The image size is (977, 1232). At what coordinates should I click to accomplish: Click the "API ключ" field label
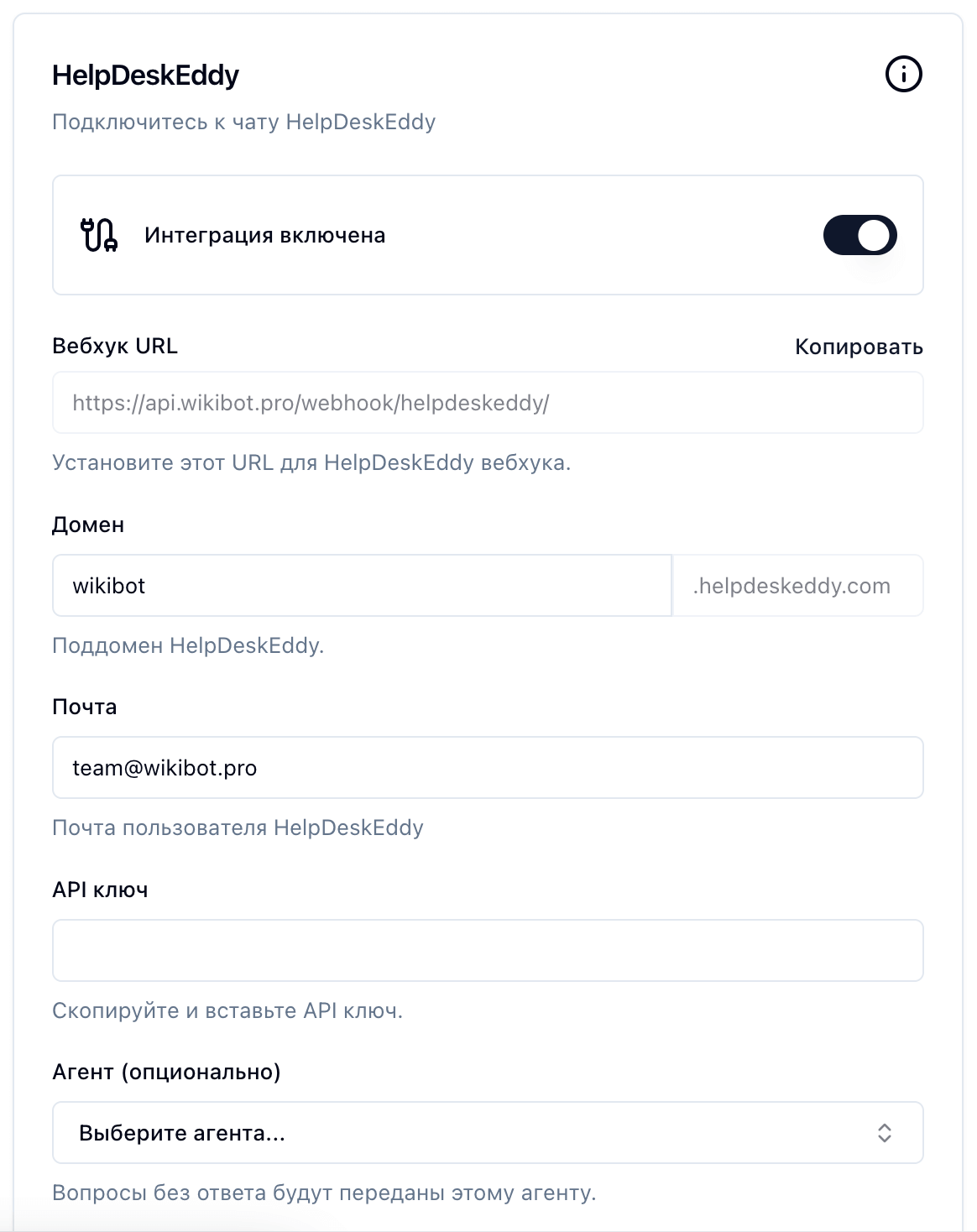tap(100, 890)
